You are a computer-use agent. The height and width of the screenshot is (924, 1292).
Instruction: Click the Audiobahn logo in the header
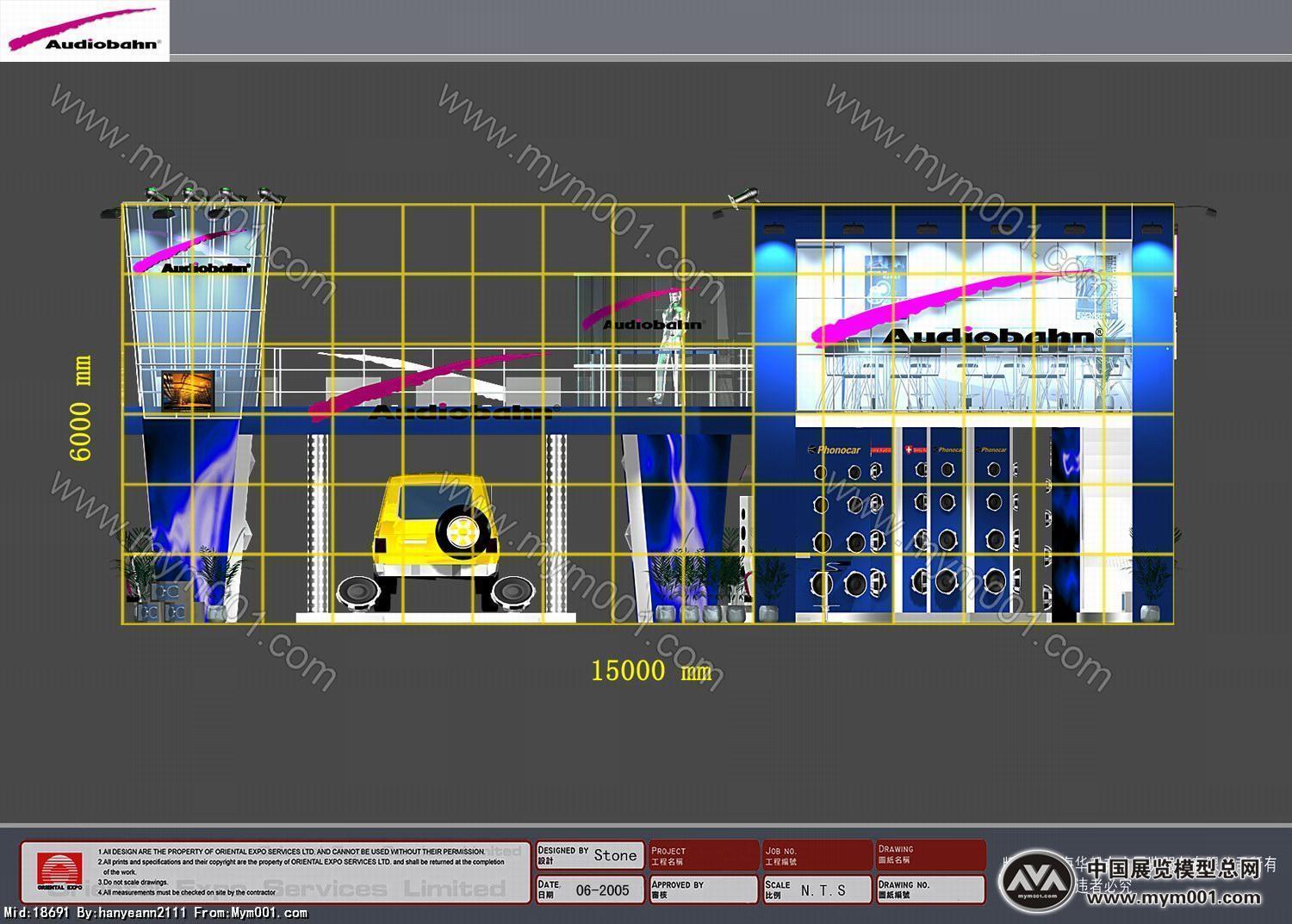(84, 30)
